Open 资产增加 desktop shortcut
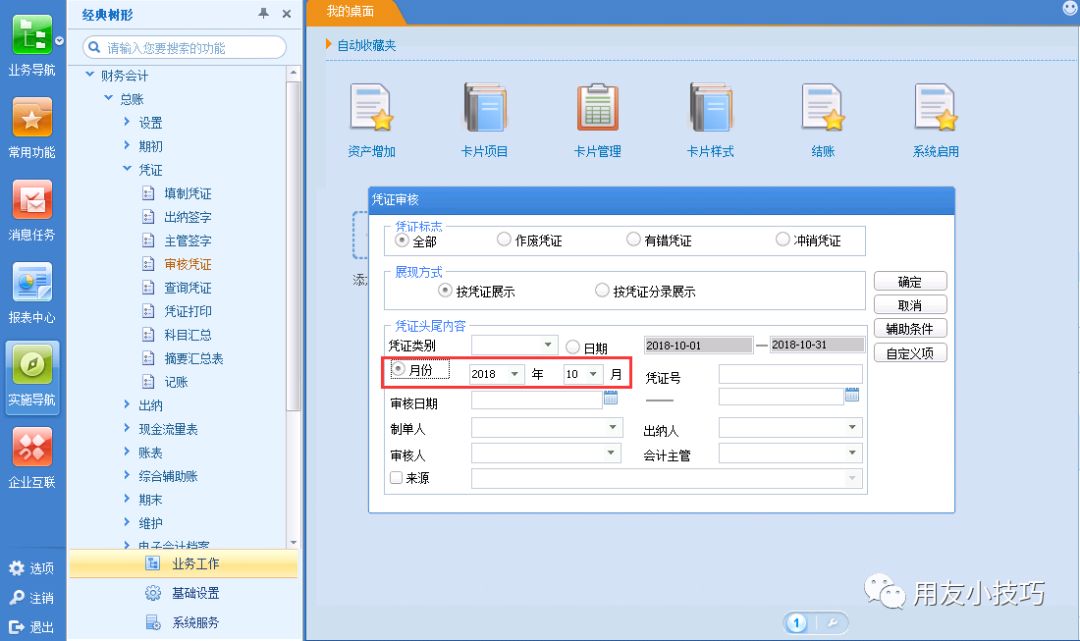 click(x=371, y=120)
